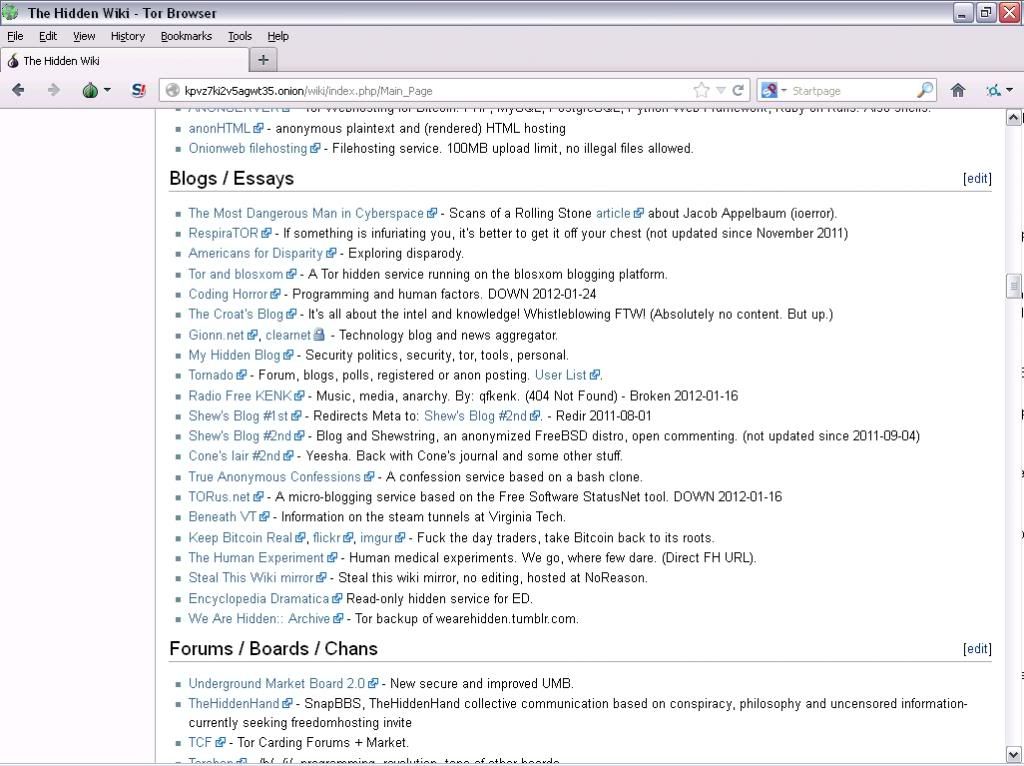Open the Tornado forum link
The width and height of the screenshot is (1024, 766).
211,375
